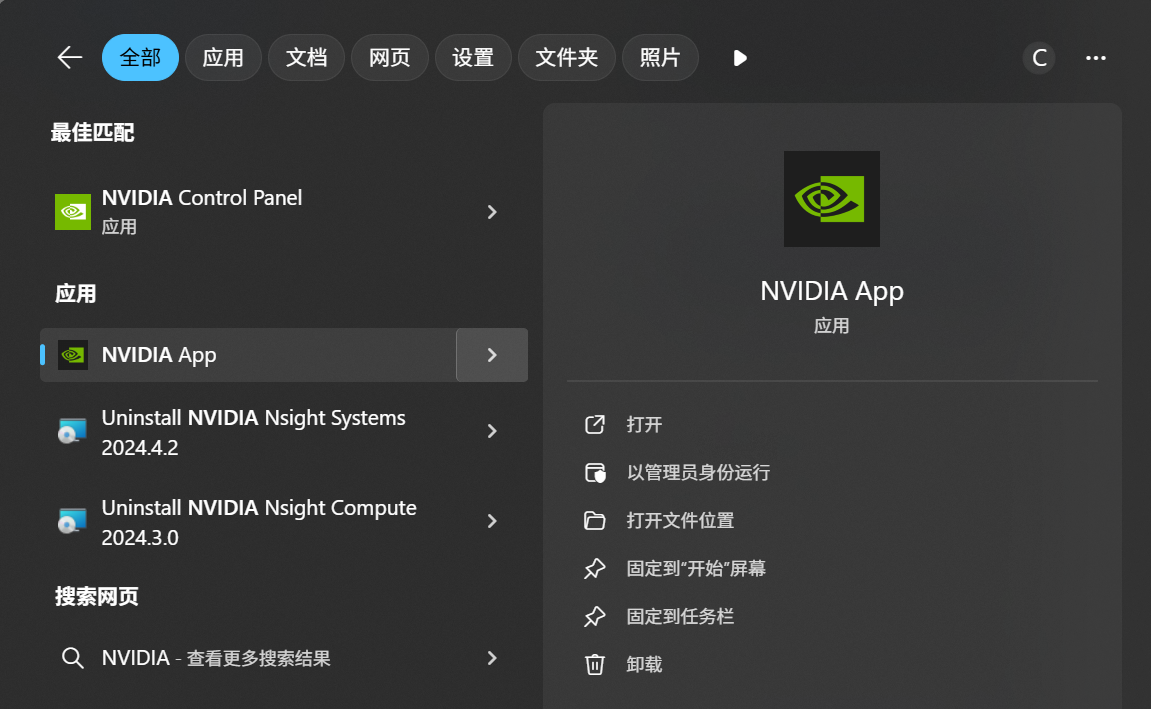Screen dimensions: 1151x709
Task: Click the folder icon for file location
Action: point(595,520)
